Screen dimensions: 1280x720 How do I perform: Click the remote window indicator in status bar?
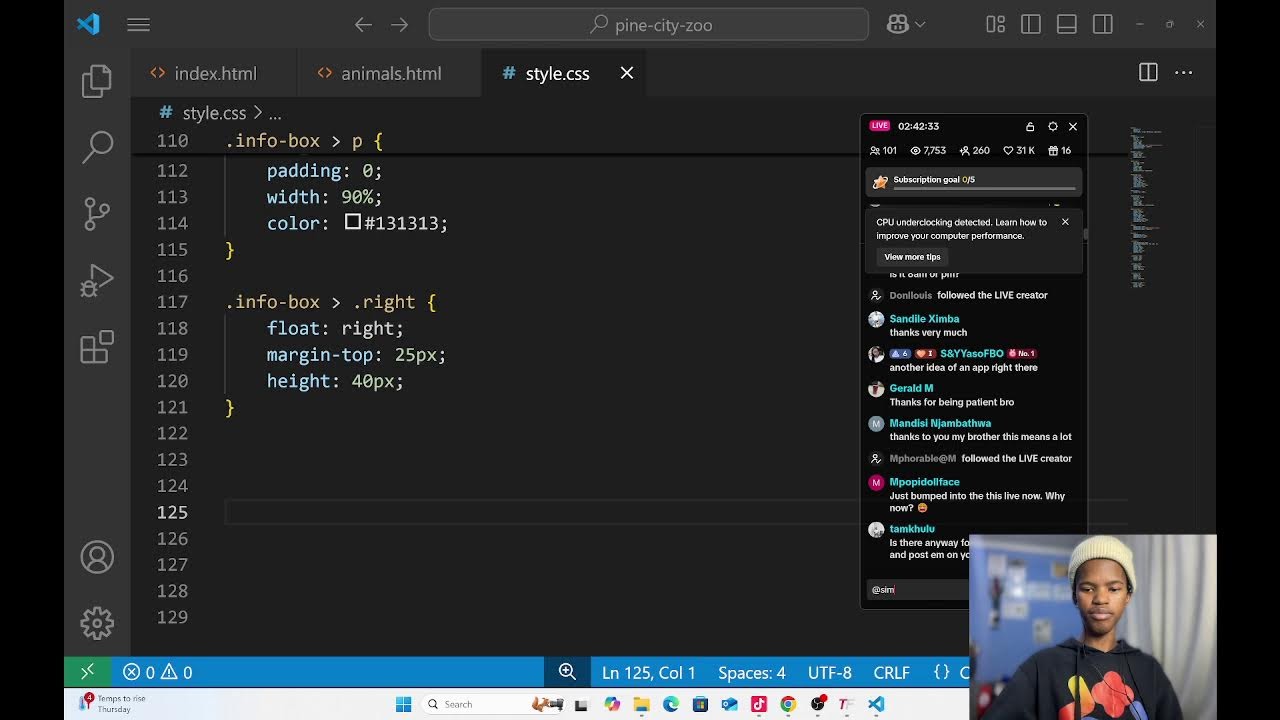pos(87,672)
